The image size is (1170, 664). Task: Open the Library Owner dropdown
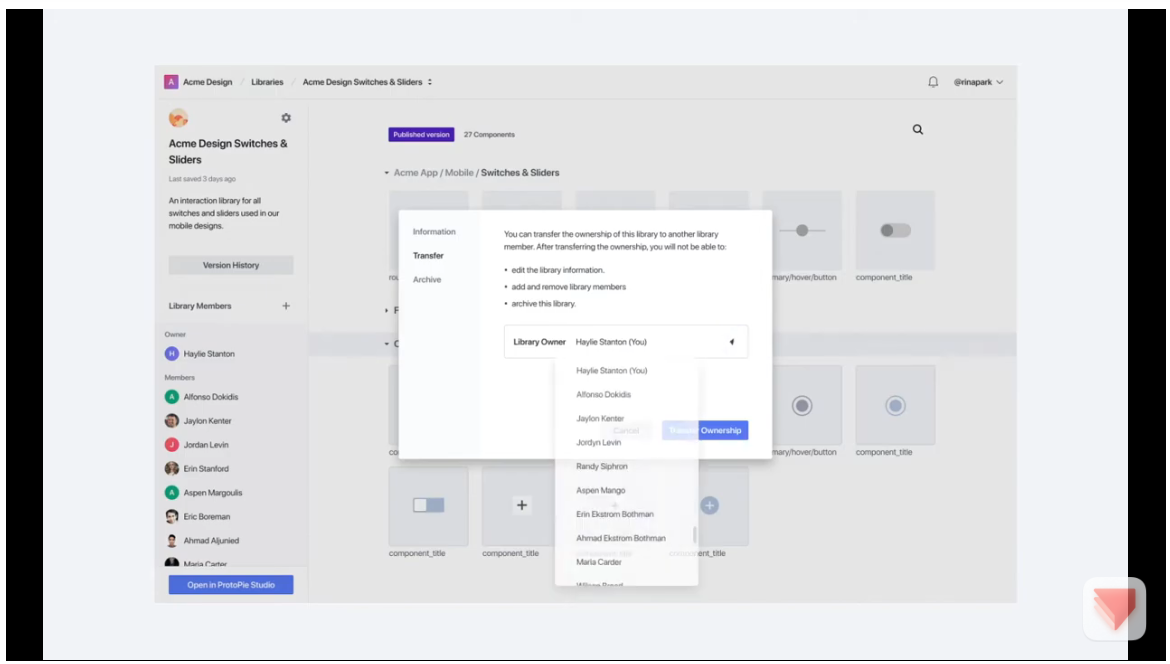626,342
